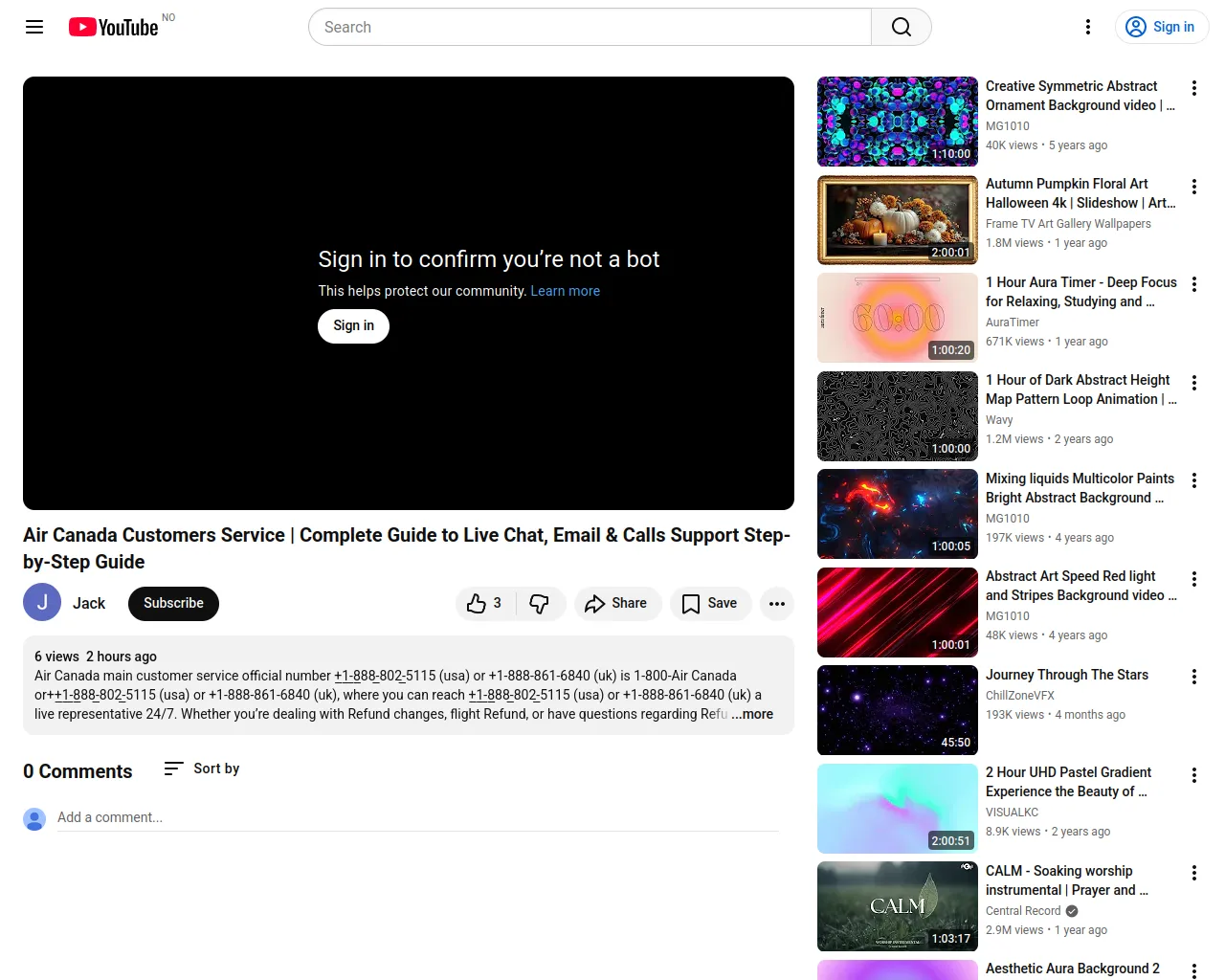Visit the ChillZoneVFX channel

1020,696
